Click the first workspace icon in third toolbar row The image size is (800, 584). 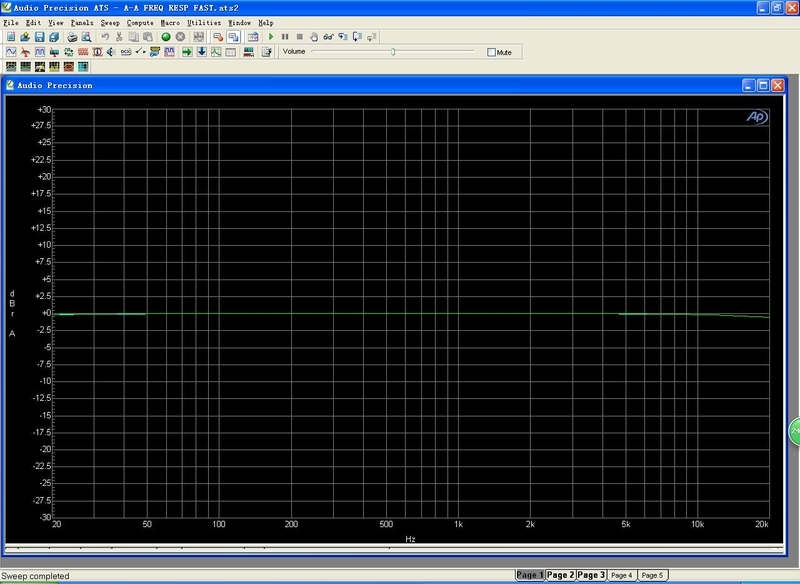pos(11,66)
